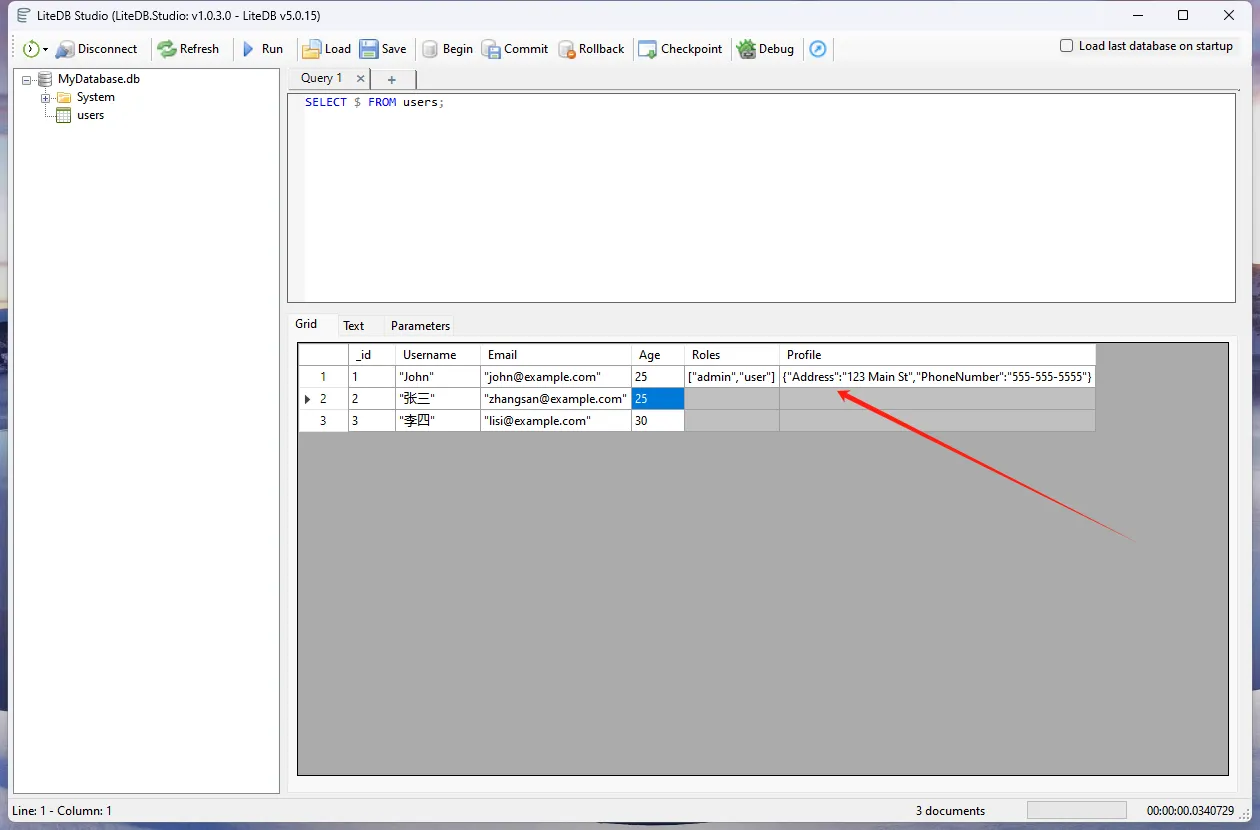Save the query using Save icon
Screen dimensions: 1260x830
point(369,49)
